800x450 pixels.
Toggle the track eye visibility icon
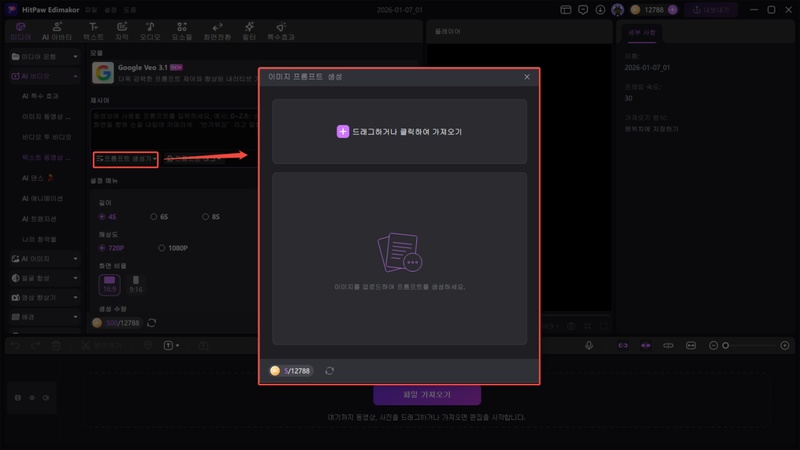pos(32,397)
